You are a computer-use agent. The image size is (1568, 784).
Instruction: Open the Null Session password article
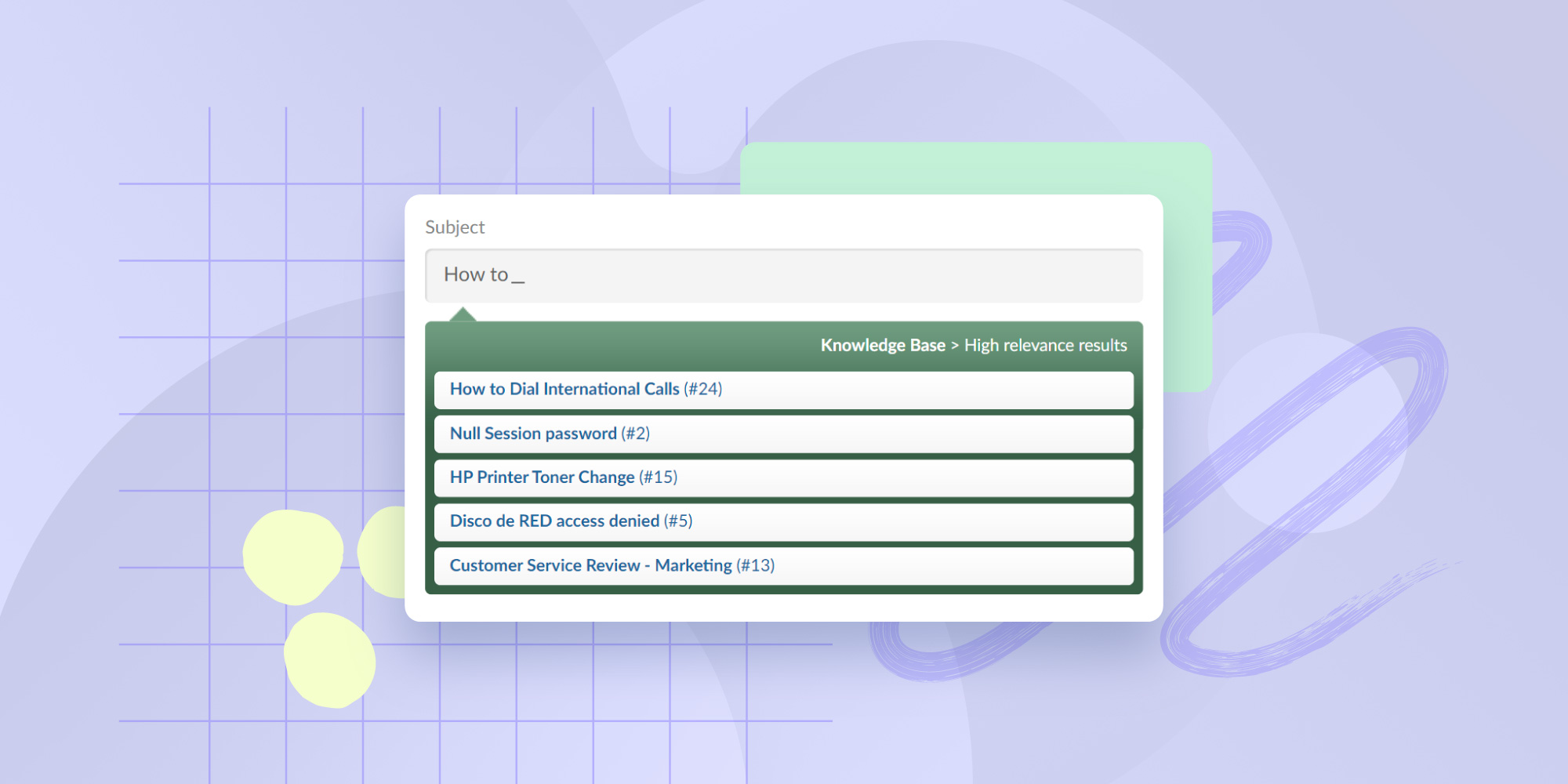pyautogui.click(x=533, y=434)
